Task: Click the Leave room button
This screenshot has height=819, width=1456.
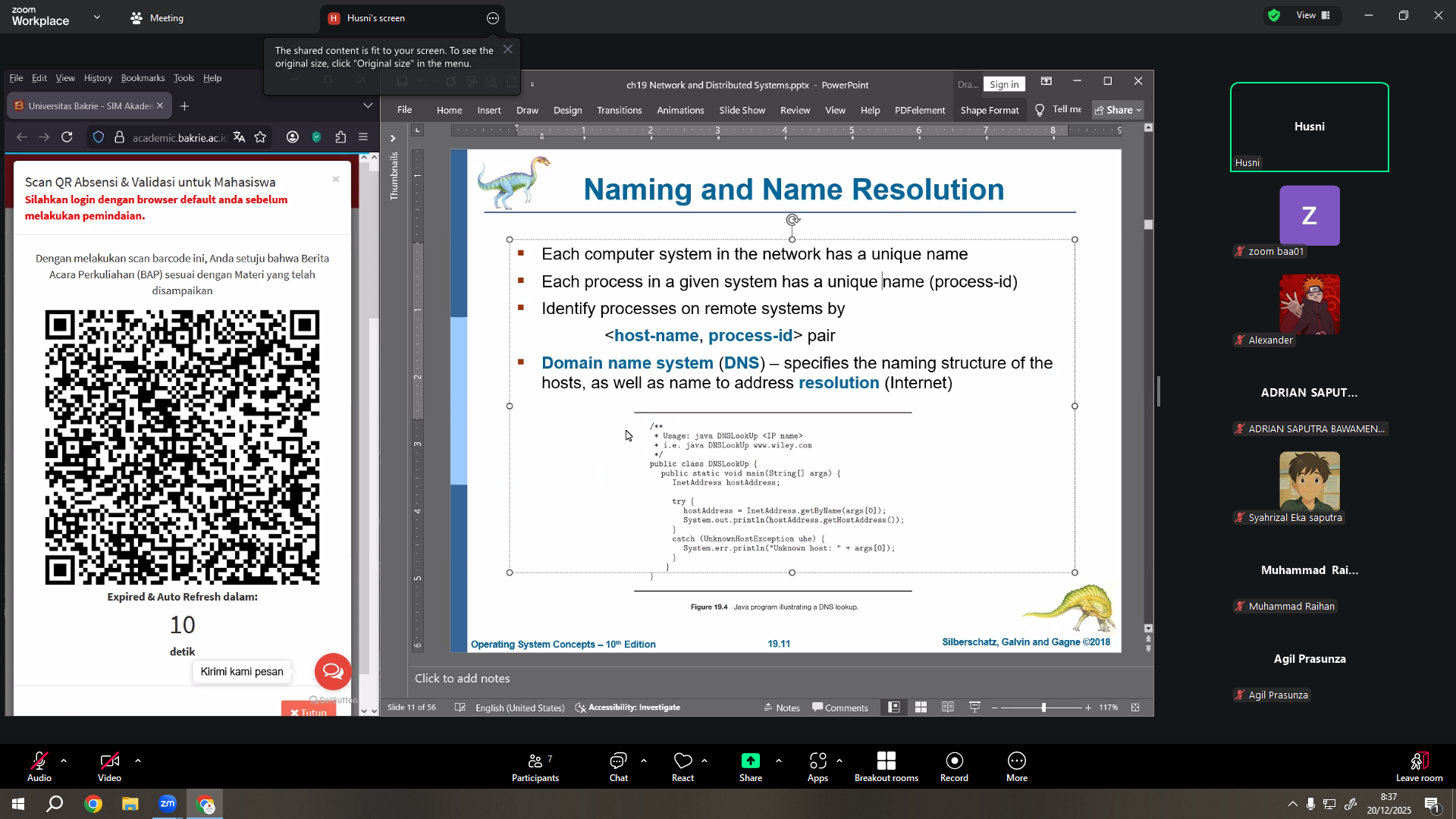Action: coord(1419,767)
